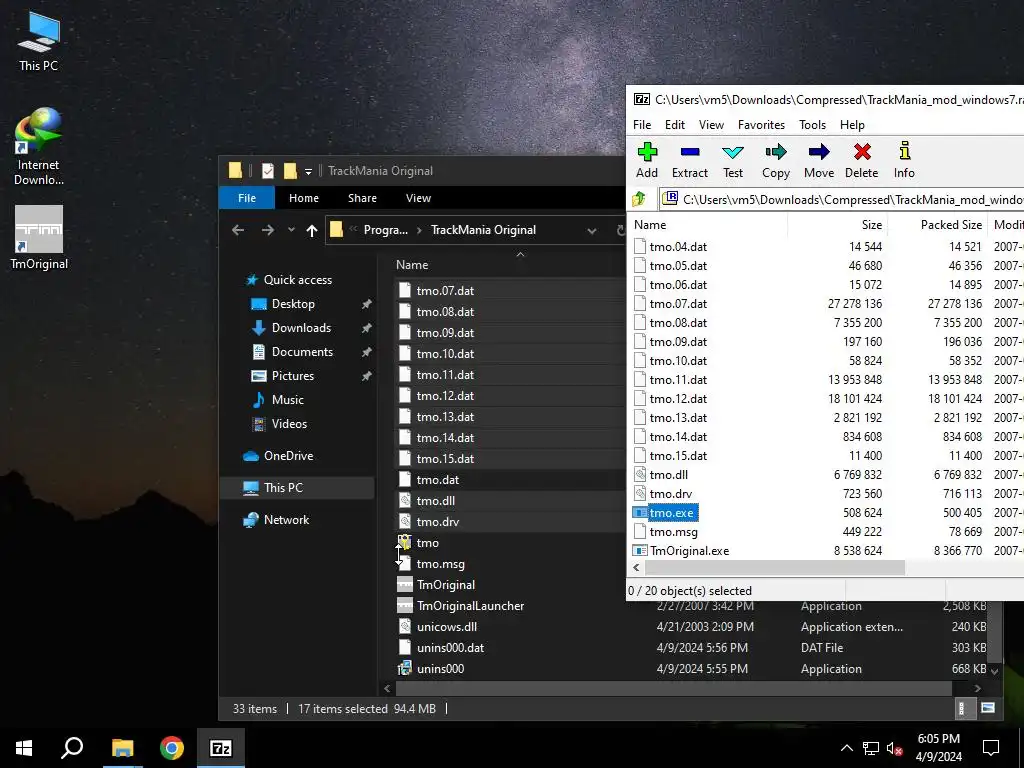The width and height of the screenshot is (1024, 768).
Task: Go back in File Explorer
Action: (x=238, y=230)
